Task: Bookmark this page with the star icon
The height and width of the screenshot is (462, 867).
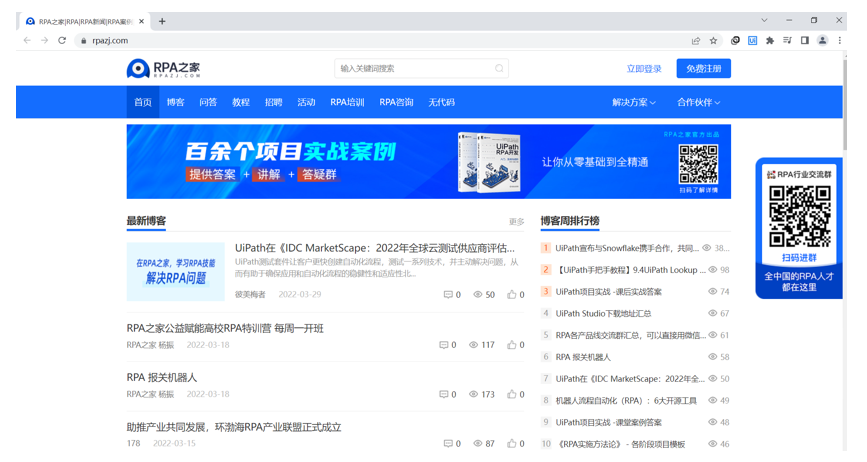Action: [713, 40]
